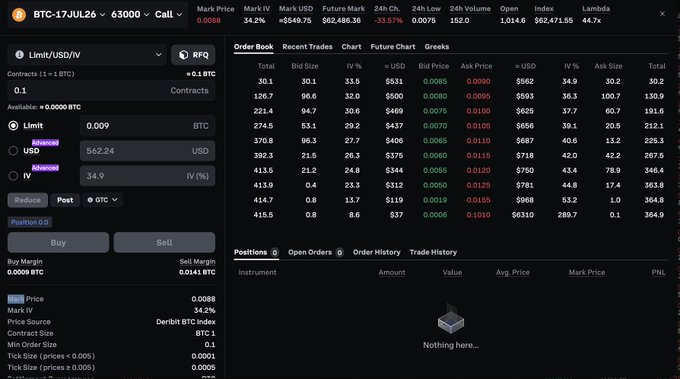Toggle the Reduce order option
Viewport: 680px width, 379px height.
[27, 200]
